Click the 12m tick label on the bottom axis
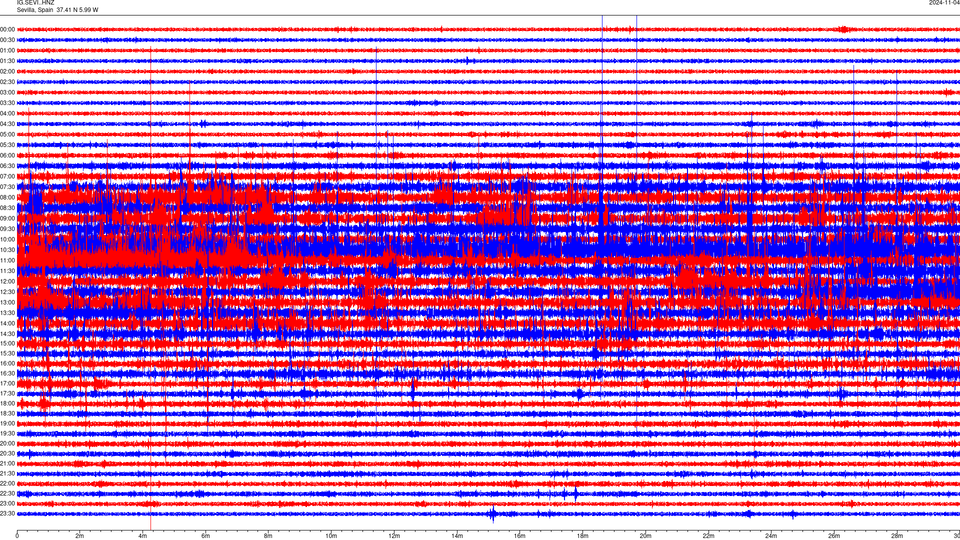Viewport: 960px width, 540px height. point(394,536)
